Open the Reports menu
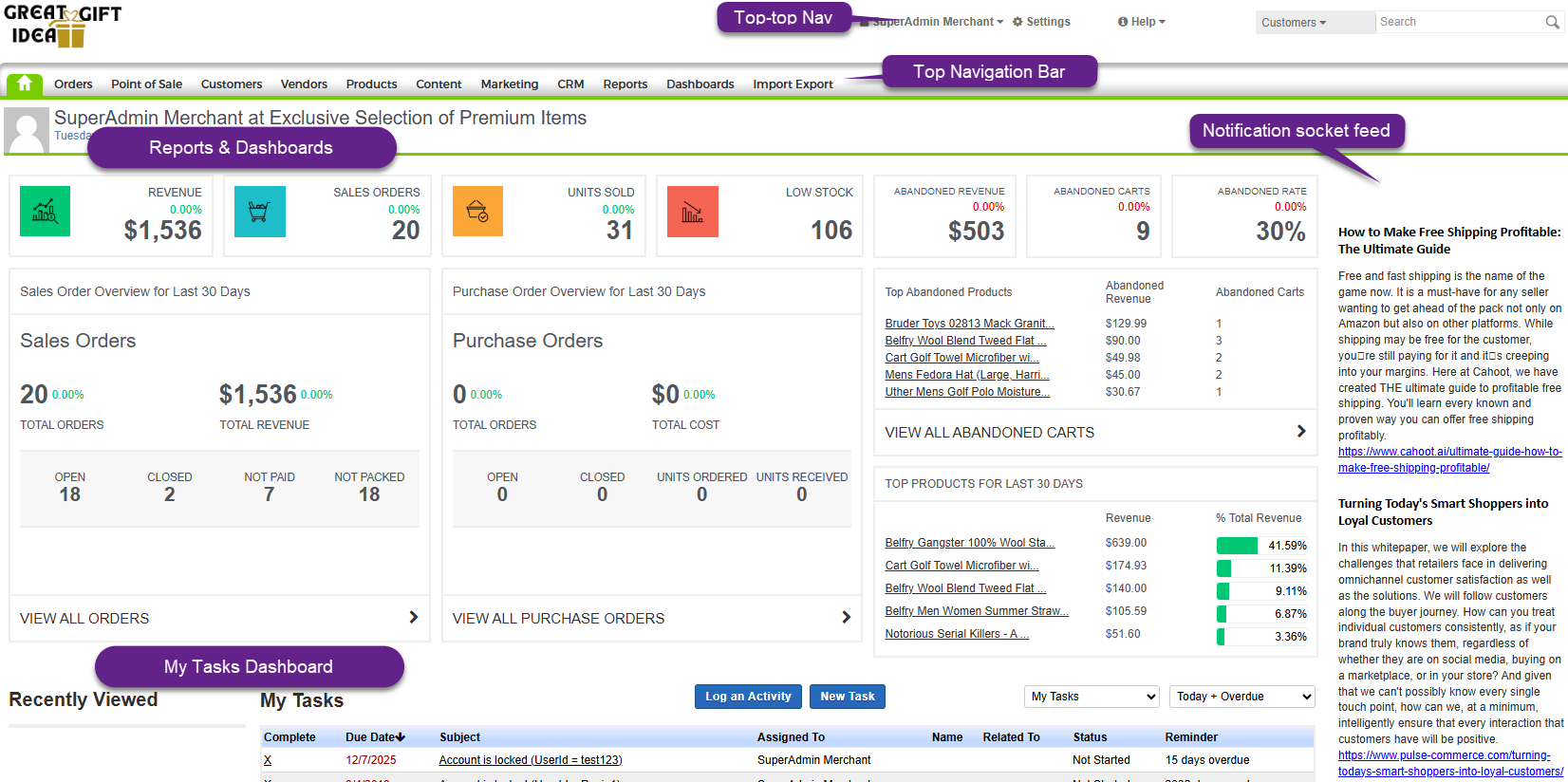The image size is (1568, 782). [625, 84]
